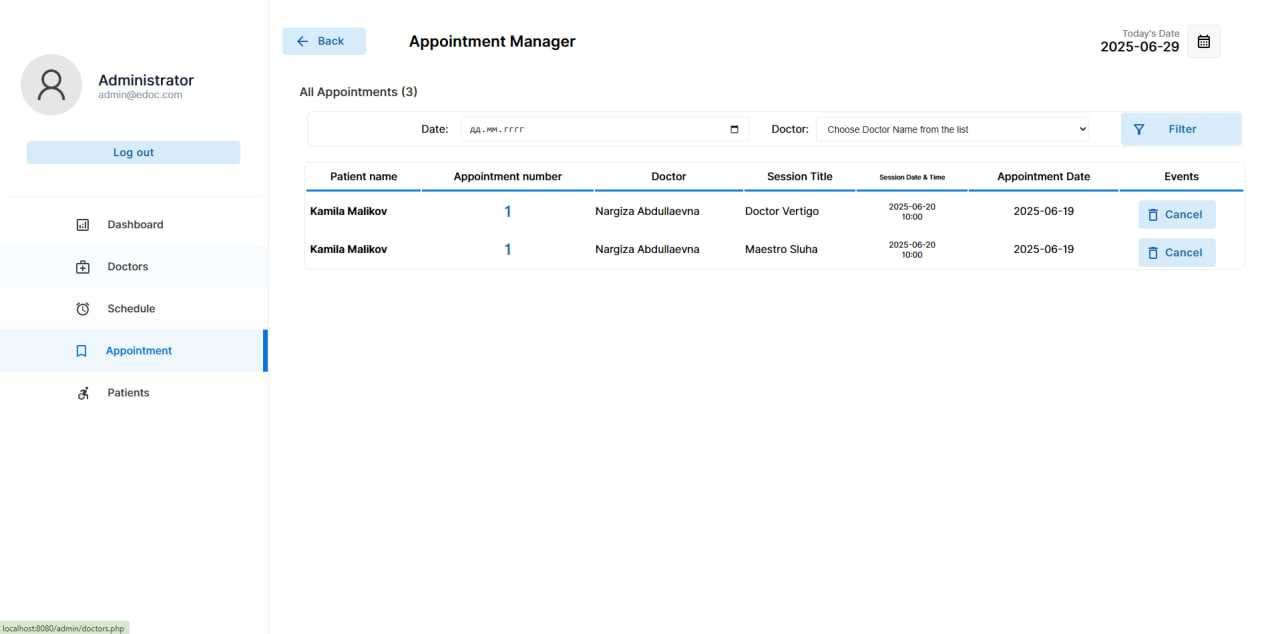1280x634 pixels.
Task: Click the Doctor: filter label
Action: pos(790,129)
